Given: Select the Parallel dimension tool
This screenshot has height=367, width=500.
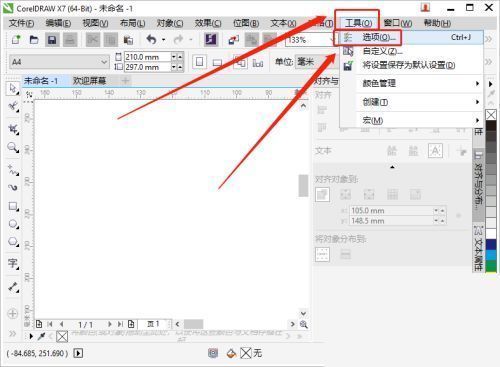Looking at the screenshot, I should tap(13, 287).
